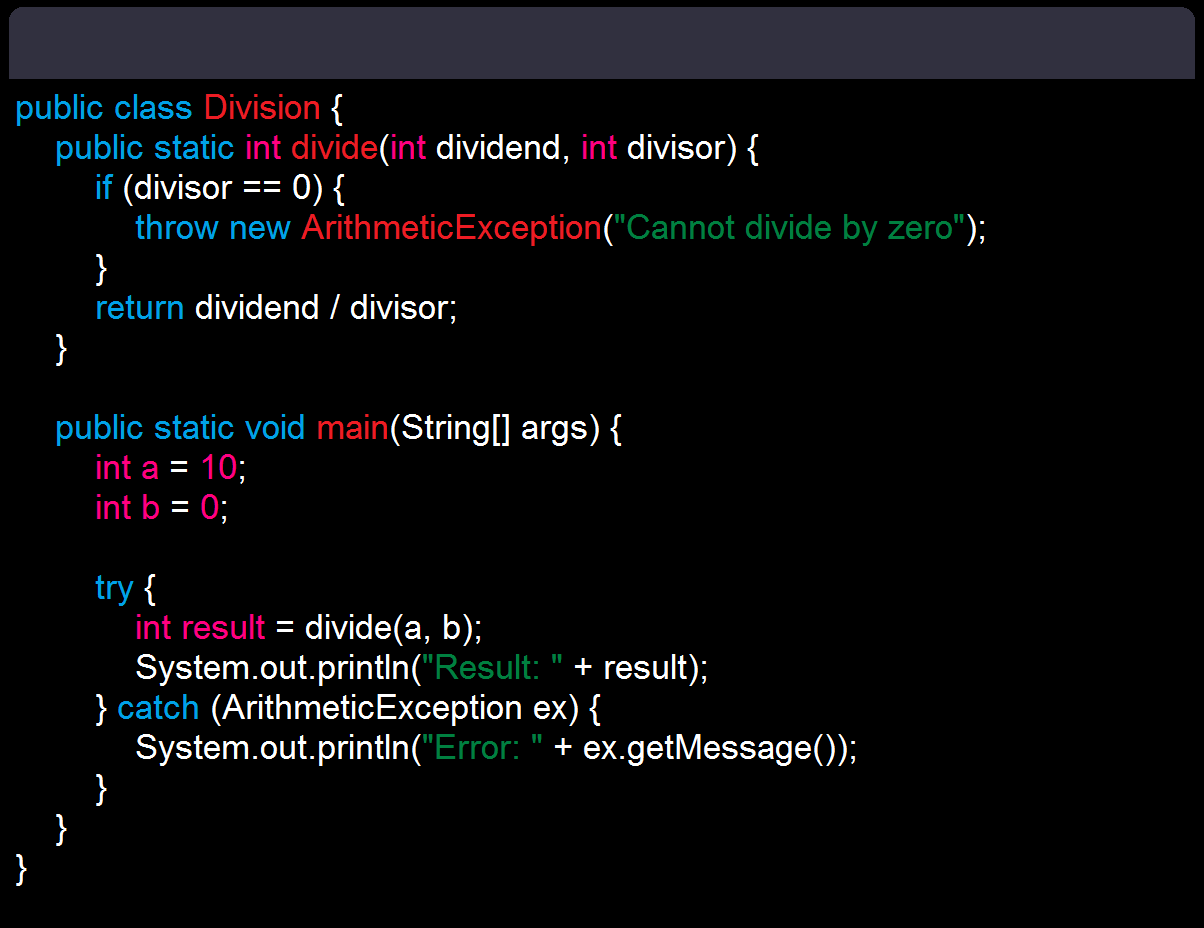Click the "int a" declaration

[127, 468]
